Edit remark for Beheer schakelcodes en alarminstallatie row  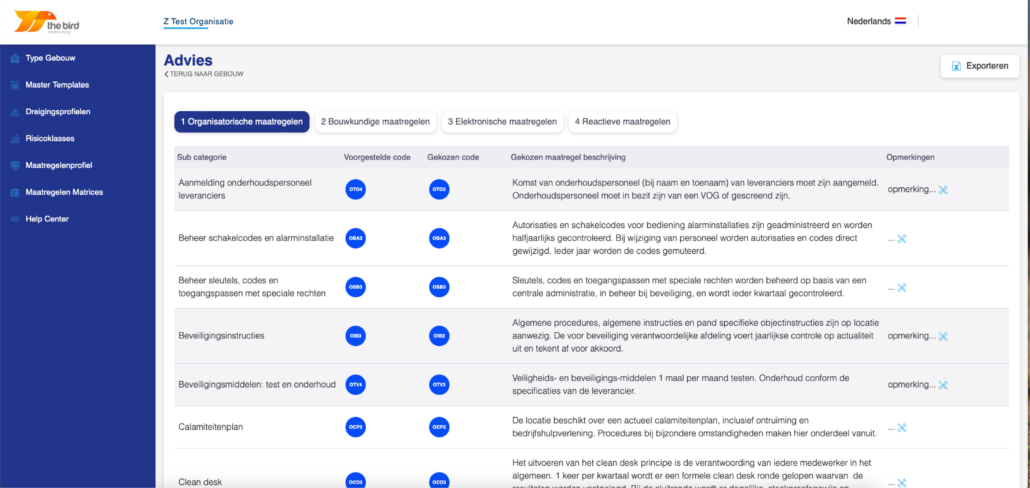pyautogui.click(x=901, y=239)
